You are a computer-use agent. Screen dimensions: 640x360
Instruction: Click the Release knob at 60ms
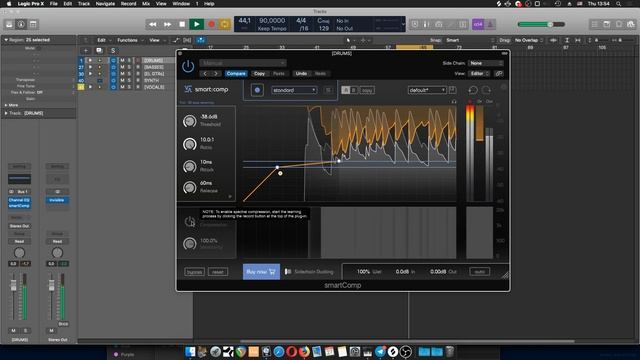pos(189,187)
